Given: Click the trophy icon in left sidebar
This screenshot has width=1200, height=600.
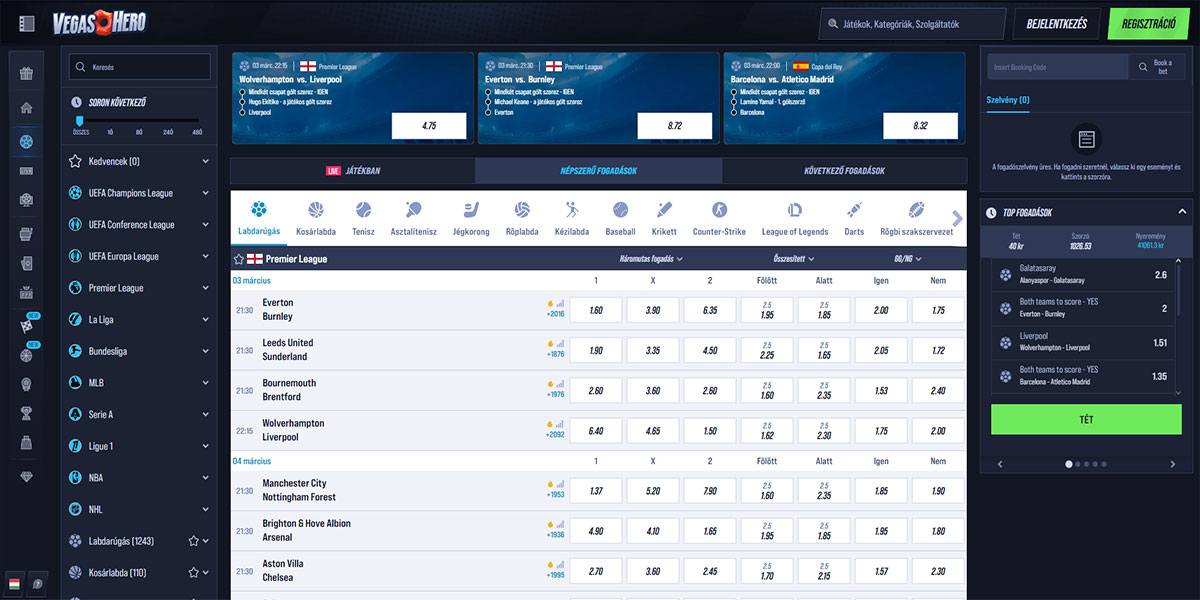Looking at the screenshot, I should pos(26,413).
